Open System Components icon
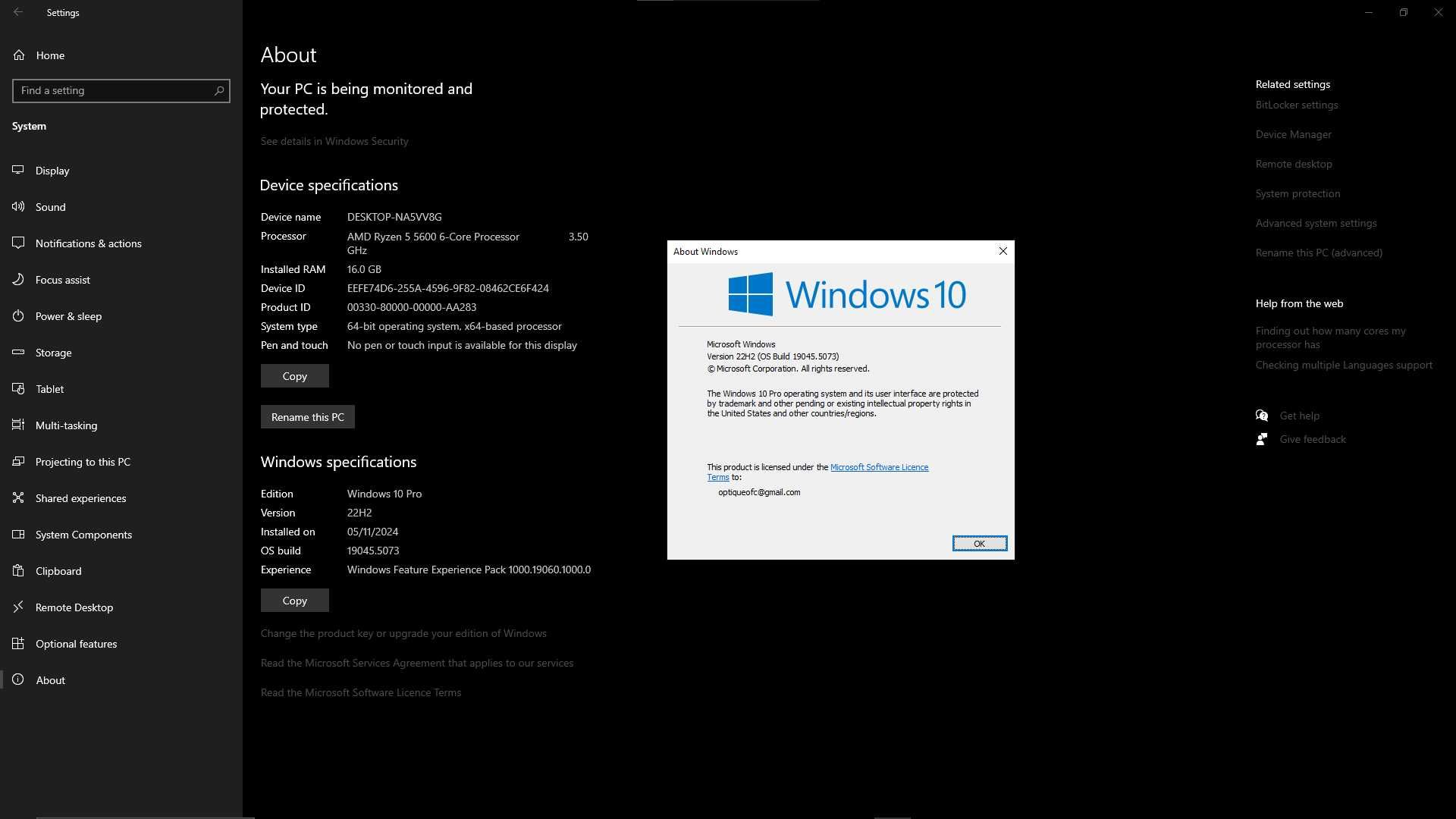Viewport: 1456px width, 819px height. coord(18,534)
